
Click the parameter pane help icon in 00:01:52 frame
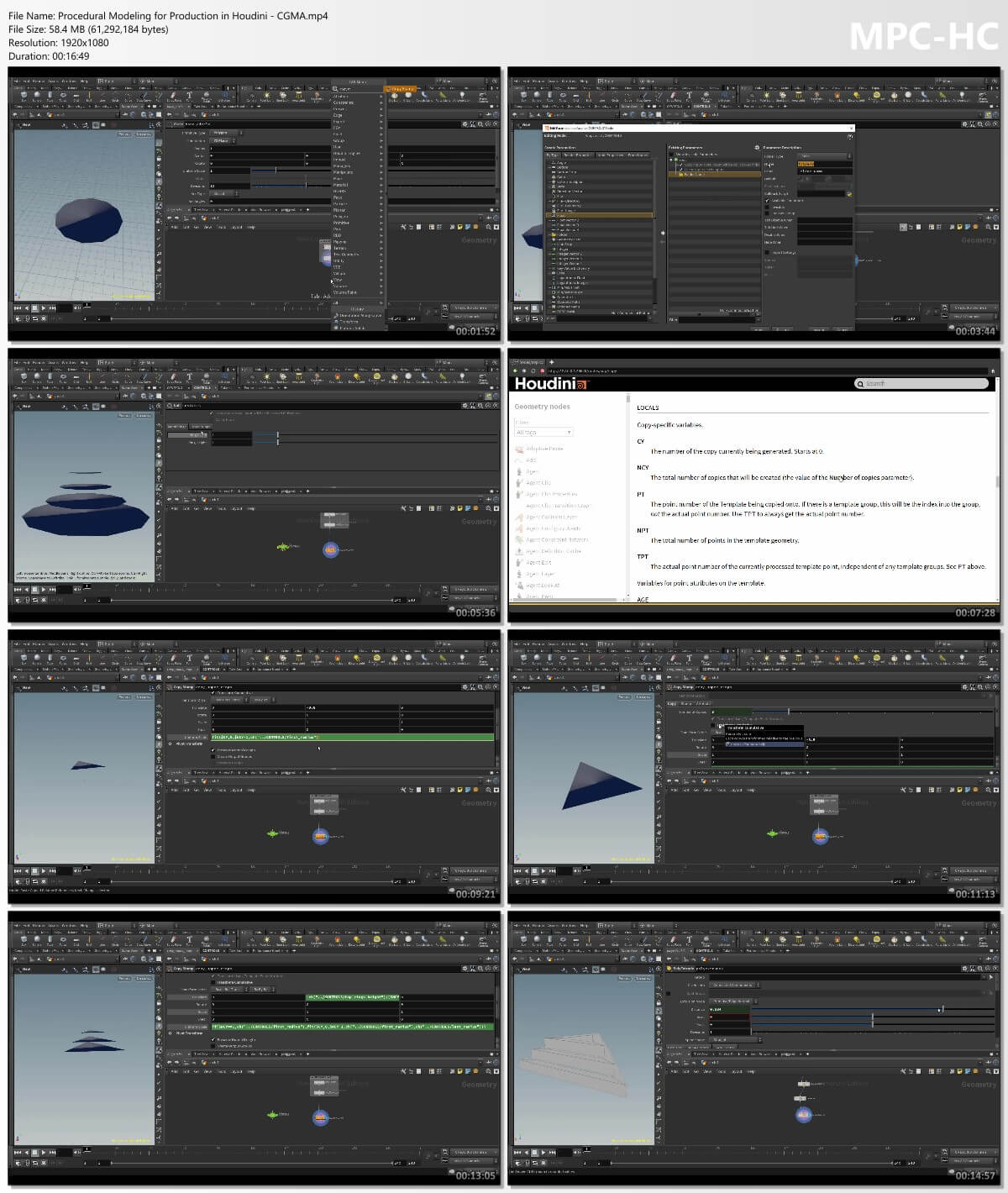(496, 125)
